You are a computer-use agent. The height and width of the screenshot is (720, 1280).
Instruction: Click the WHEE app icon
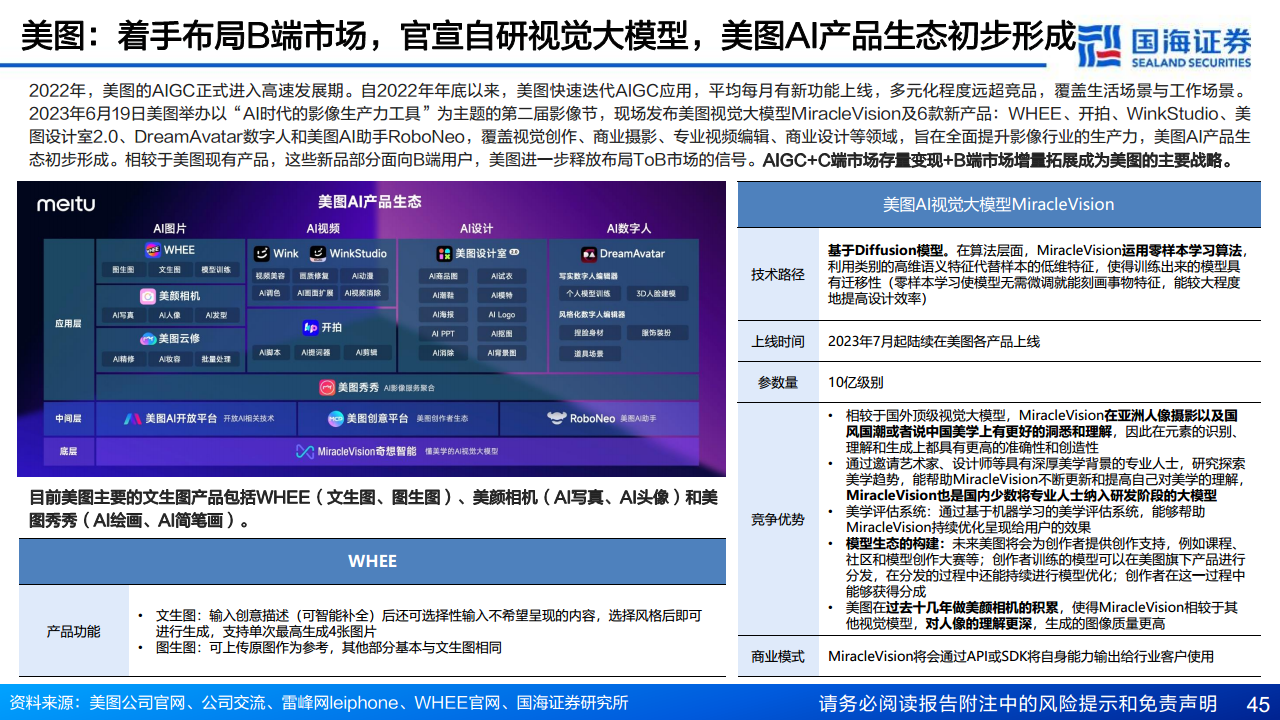tap(153, 250)
